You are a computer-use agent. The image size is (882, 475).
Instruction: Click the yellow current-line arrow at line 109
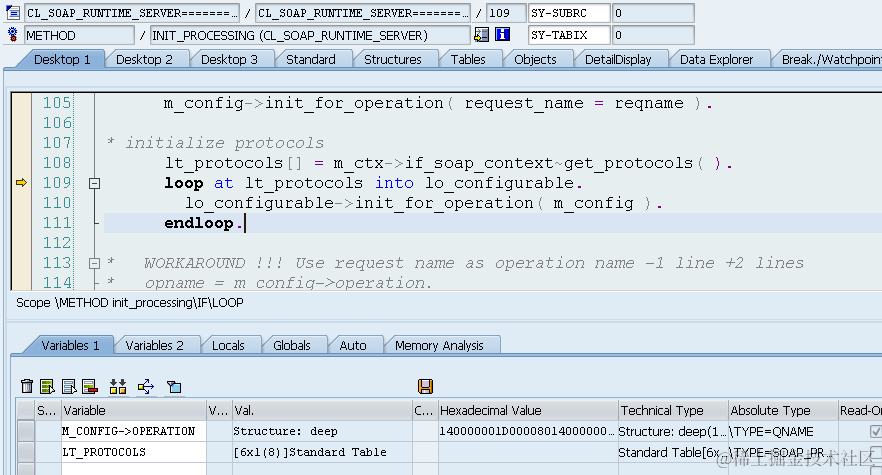pyautogui.click(x=21, y=182)
